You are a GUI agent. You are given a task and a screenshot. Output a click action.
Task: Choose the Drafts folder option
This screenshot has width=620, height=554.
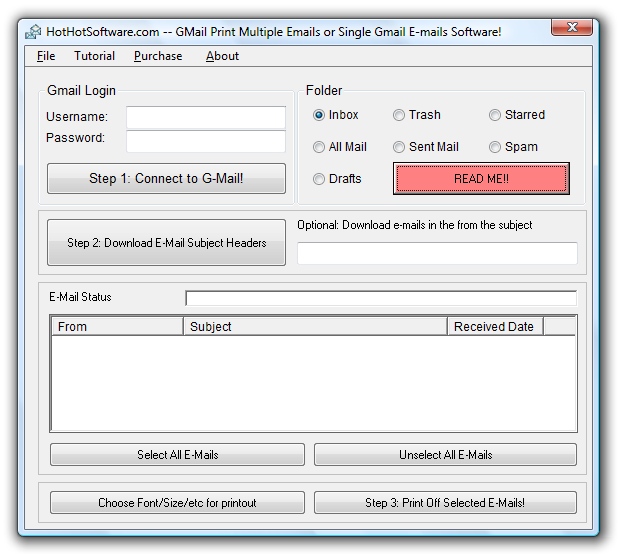pyautogui.click(x=319, y=179)
